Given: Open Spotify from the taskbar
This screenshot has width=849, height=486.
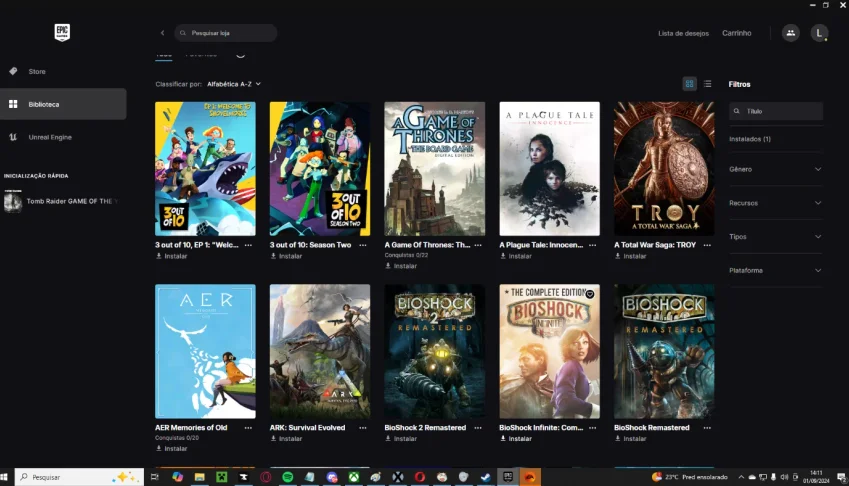Looking at the screenshot, I should (288, 477).
